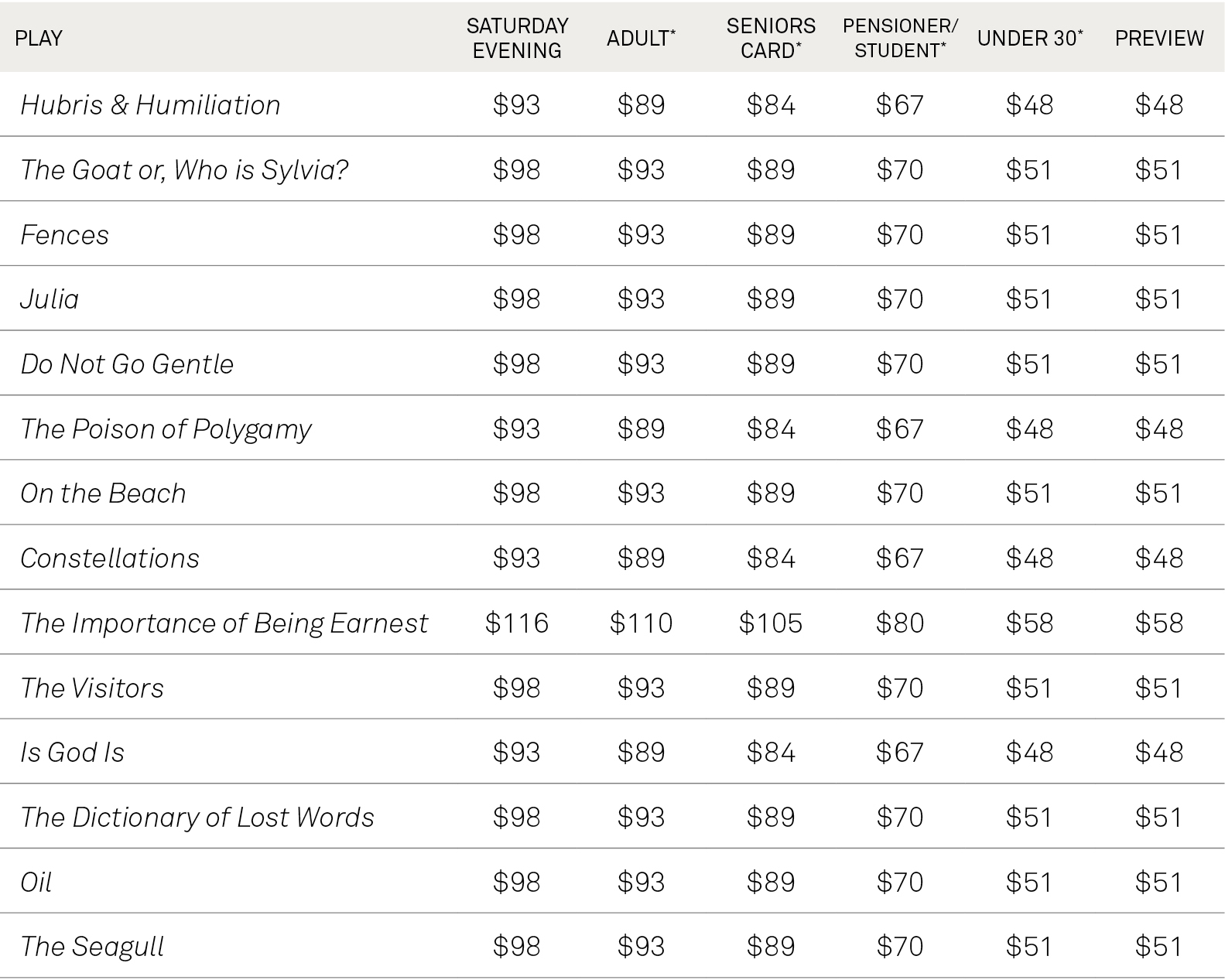The height and width of the screenshot is (980, 1225).
Task: Click the PLAY column header
Action: [39, 38]
